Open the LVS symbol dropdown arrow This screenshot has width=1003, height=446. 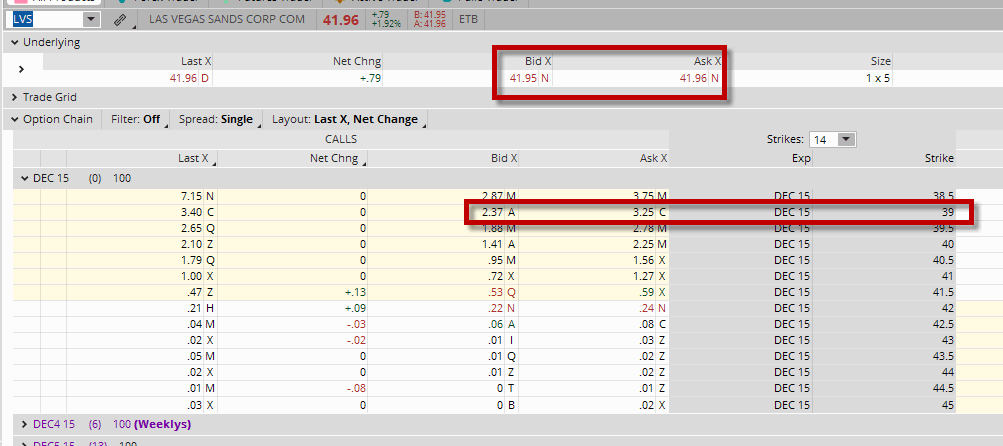(x=91, y=19)
